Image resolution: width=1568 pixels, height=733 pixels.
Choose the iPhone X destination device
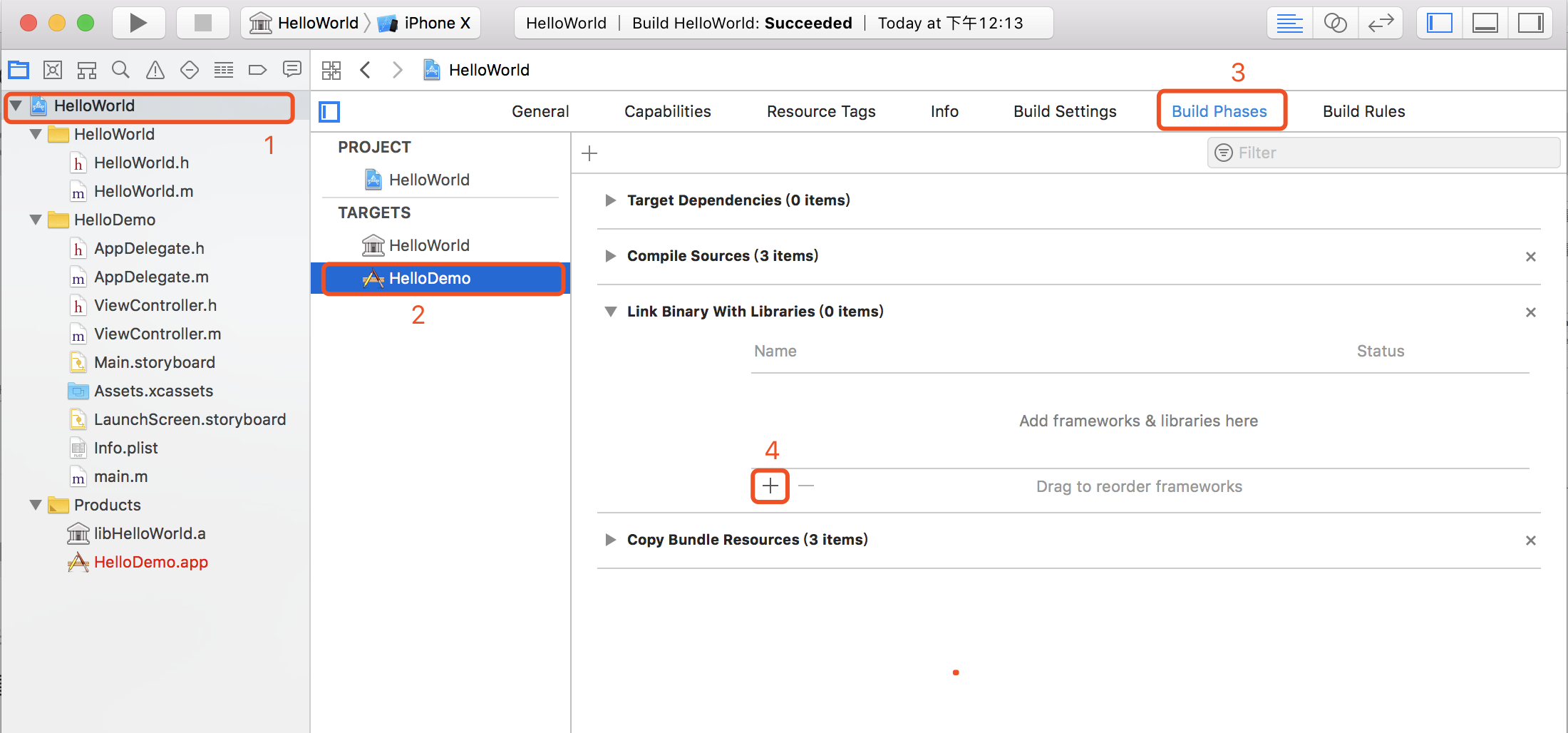click(x=425, y=23)
